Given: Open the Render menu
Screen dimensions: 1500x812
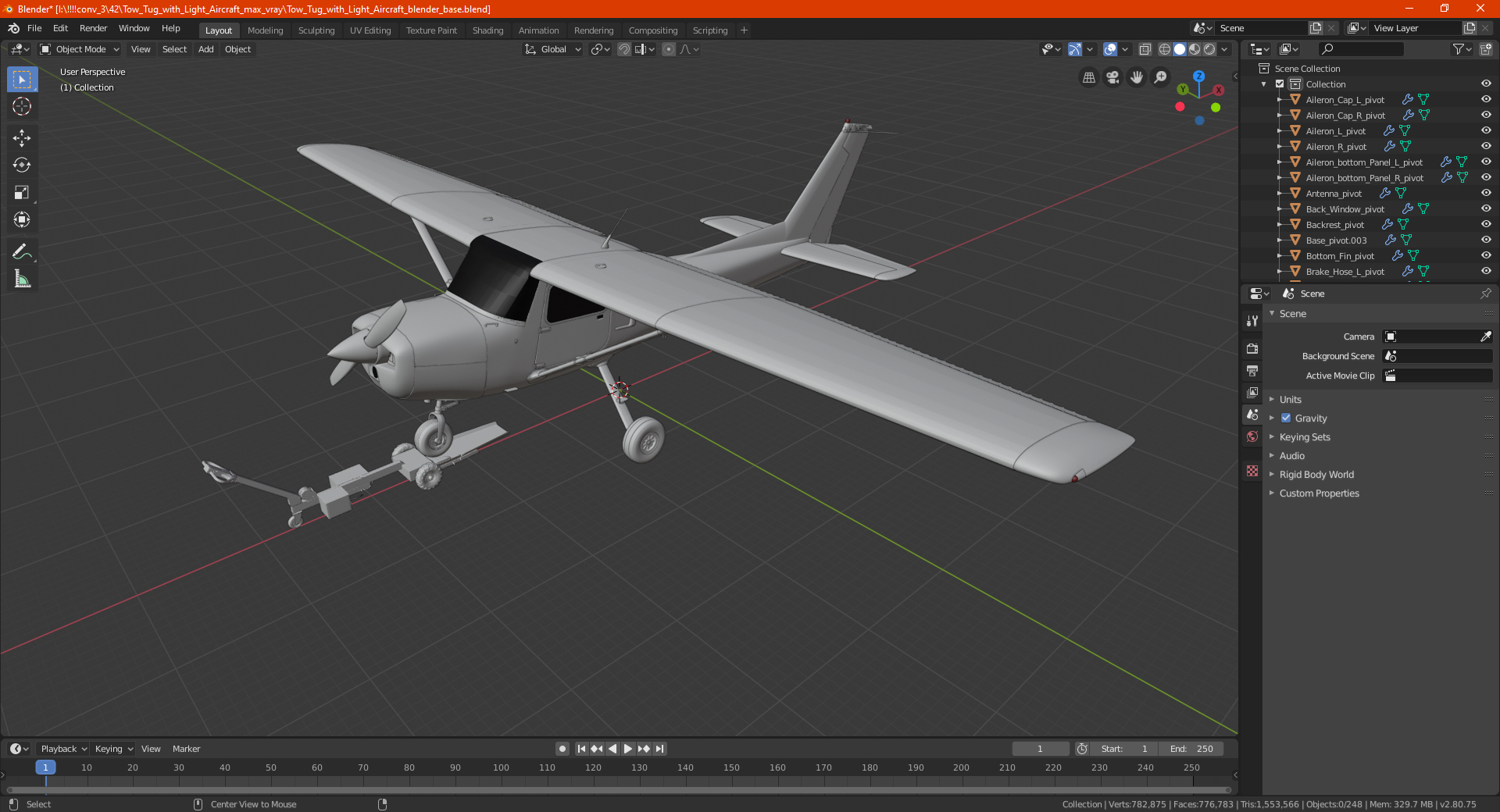Looking at the screenshot, I should tap(93, 28).
